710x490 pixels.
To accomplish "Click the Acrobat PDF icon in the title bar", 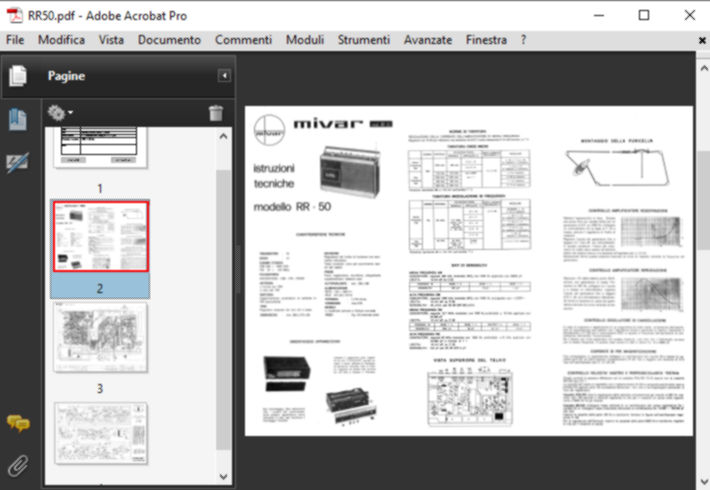I will [x=14, y=15].
